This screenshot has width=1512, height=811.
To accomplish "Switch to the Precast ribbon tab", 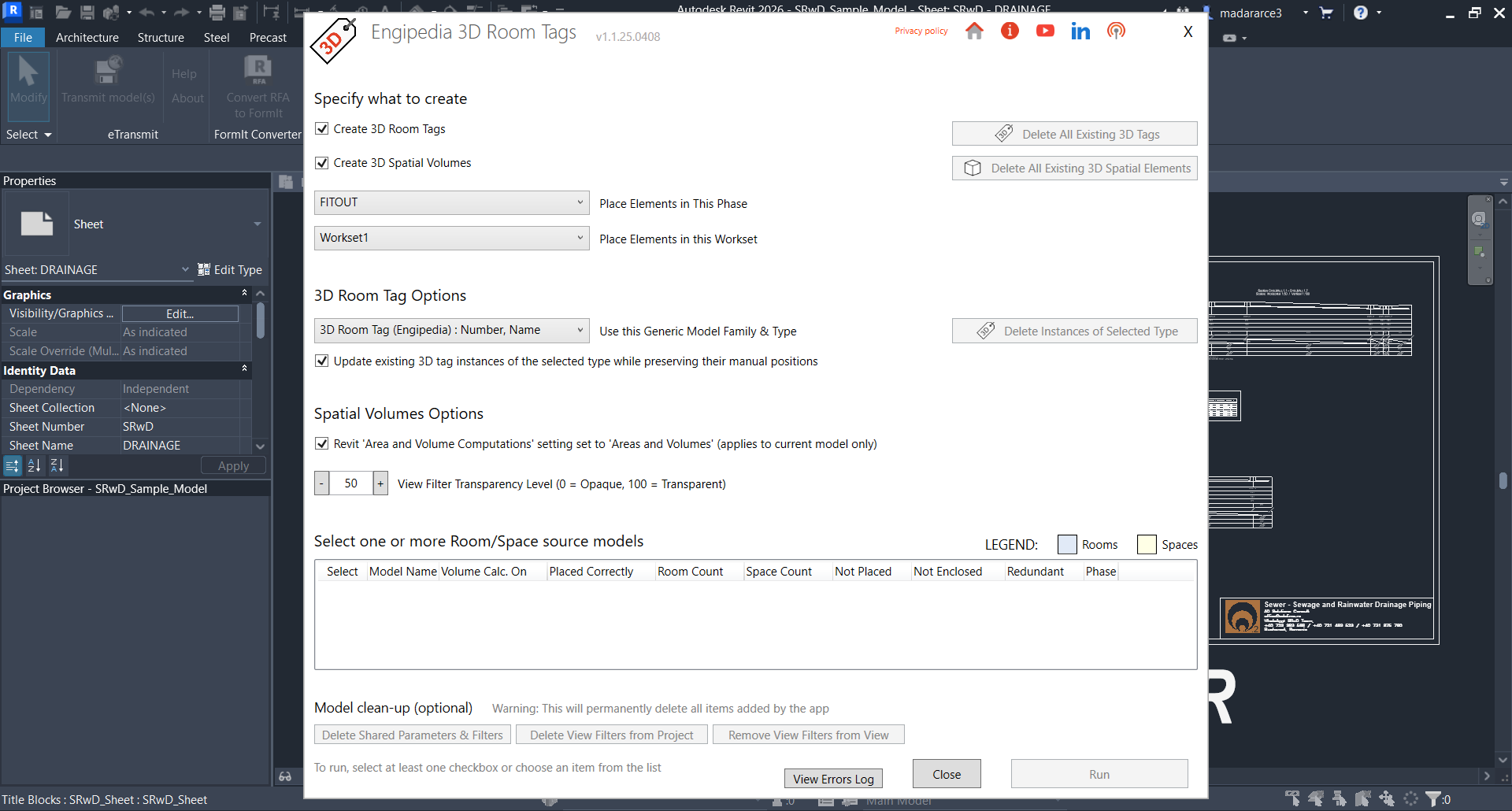I will pos(268,37).
